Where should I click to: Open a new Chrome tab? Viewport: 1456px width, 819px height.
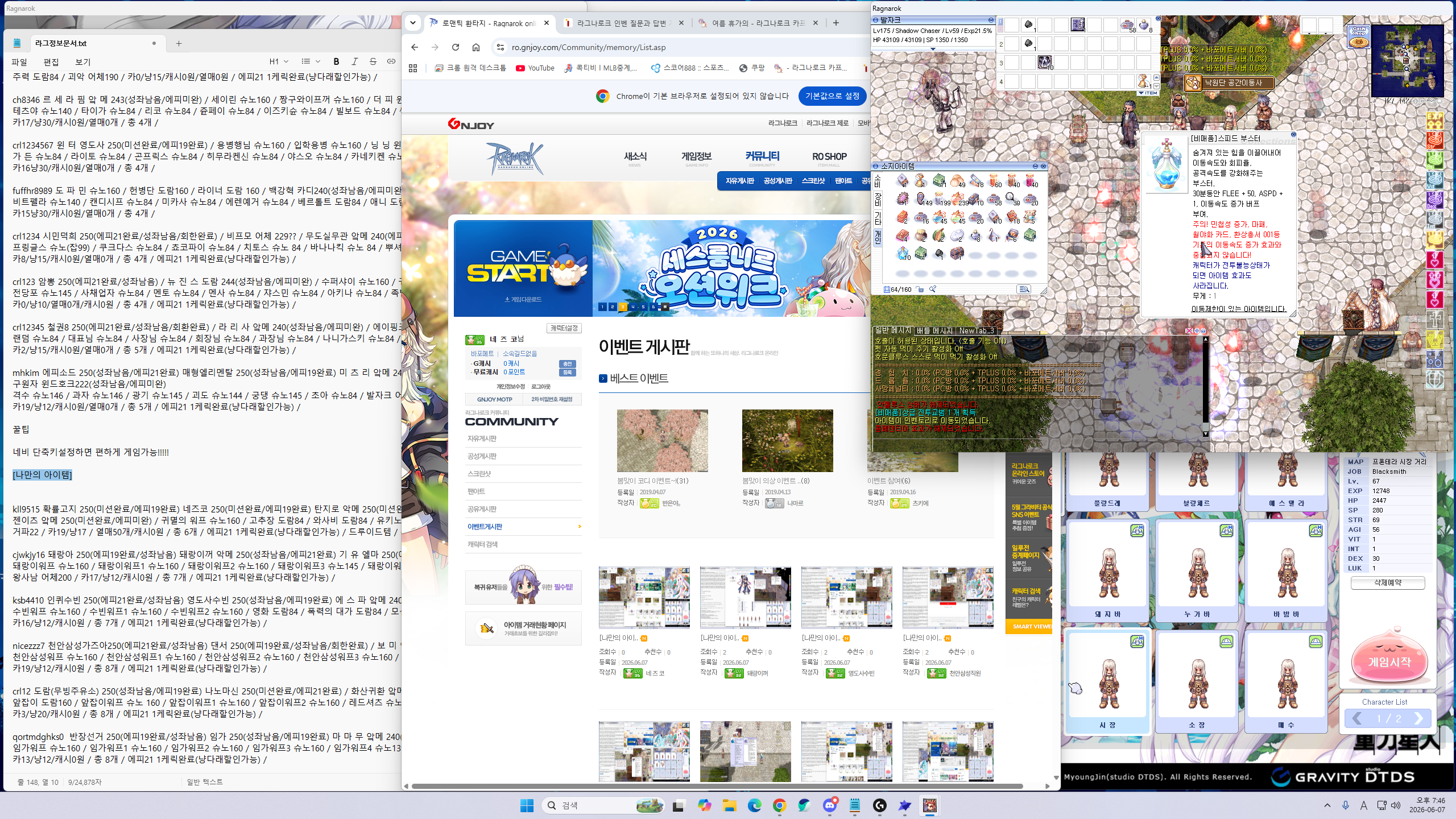pyautogui.click(x=835, y=23)
